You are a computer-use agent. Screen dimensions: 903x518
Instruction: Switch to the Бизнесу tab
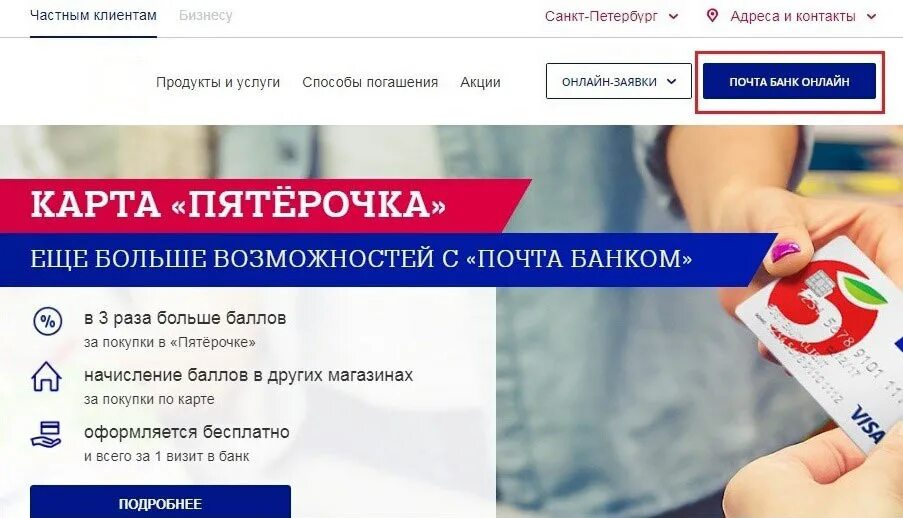coord(206,16)
